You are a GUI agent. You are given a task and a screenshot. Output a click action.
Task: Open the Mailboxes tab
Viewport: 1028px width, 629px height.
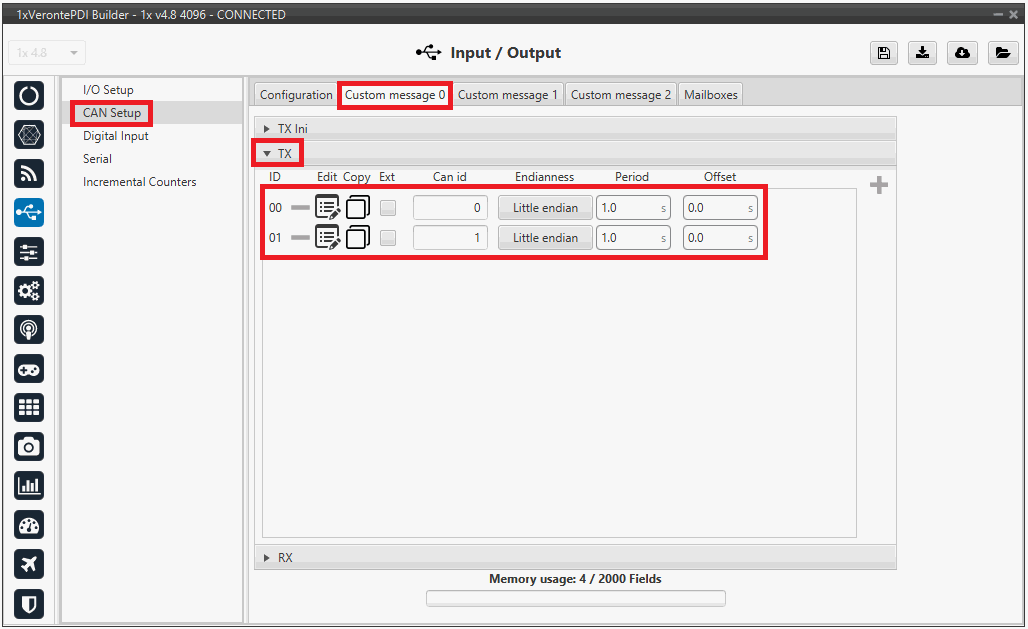710,95
